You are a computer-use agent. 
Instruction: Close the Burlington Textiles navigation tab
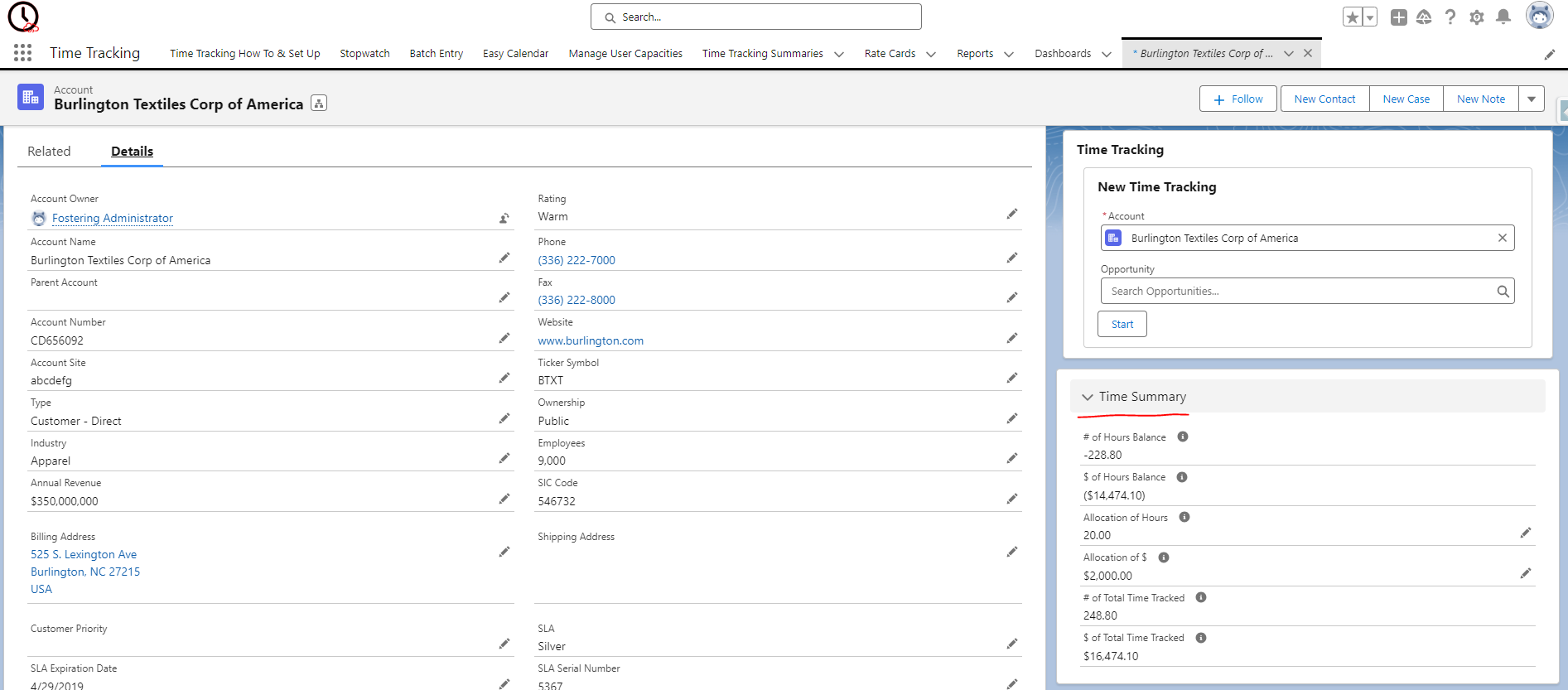point(1308,53)
